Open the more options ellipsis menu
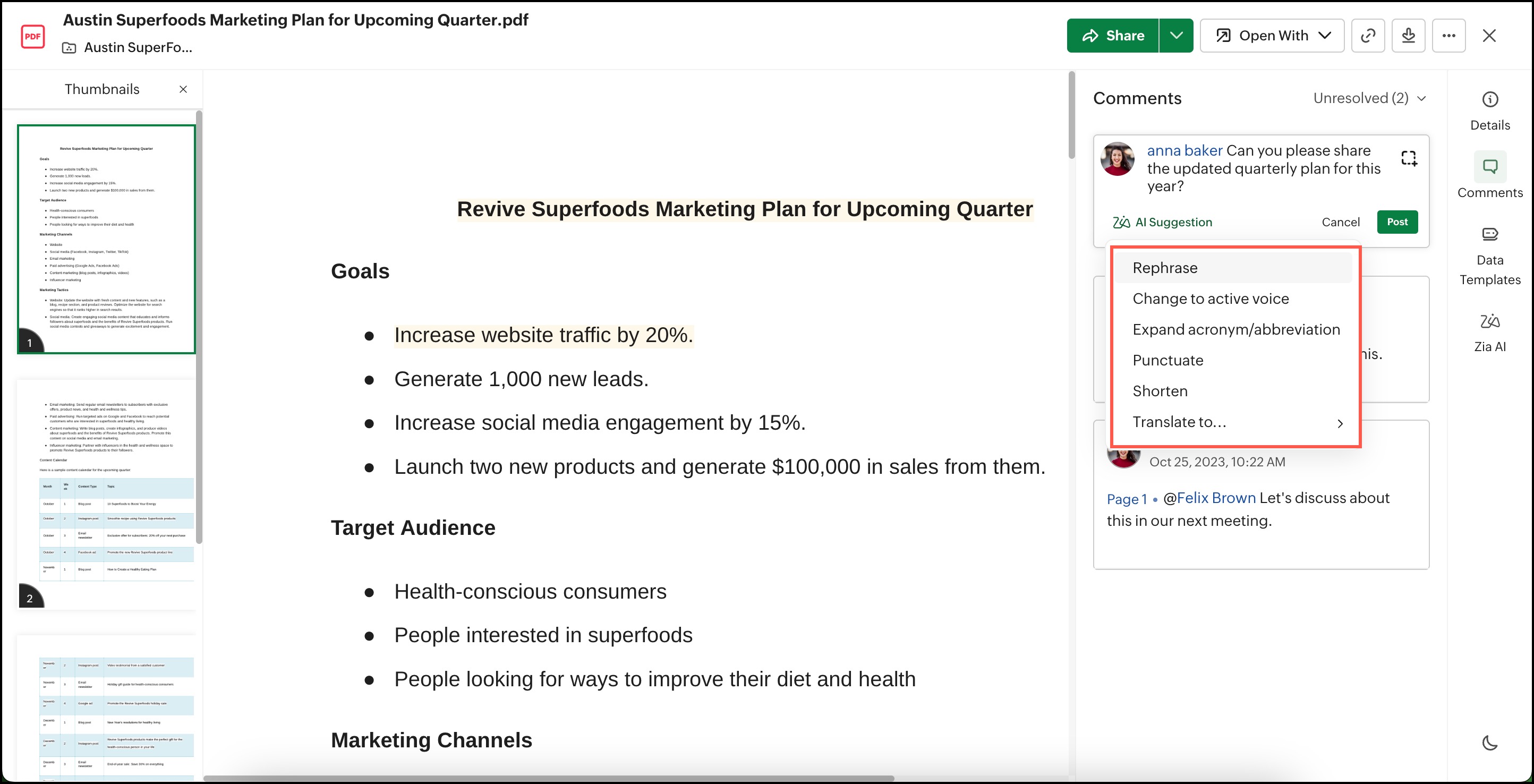 point(1448,36)
